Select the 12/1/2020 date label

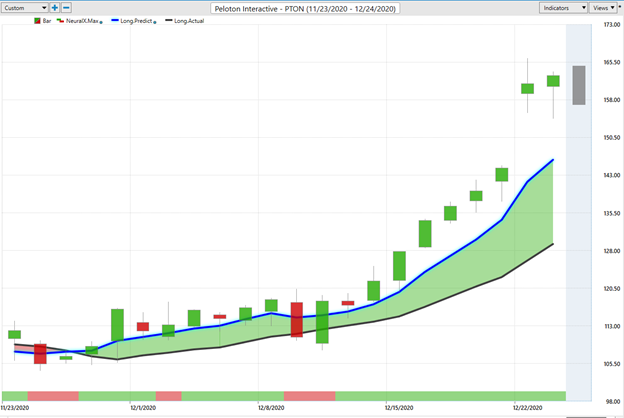(143, 408)
